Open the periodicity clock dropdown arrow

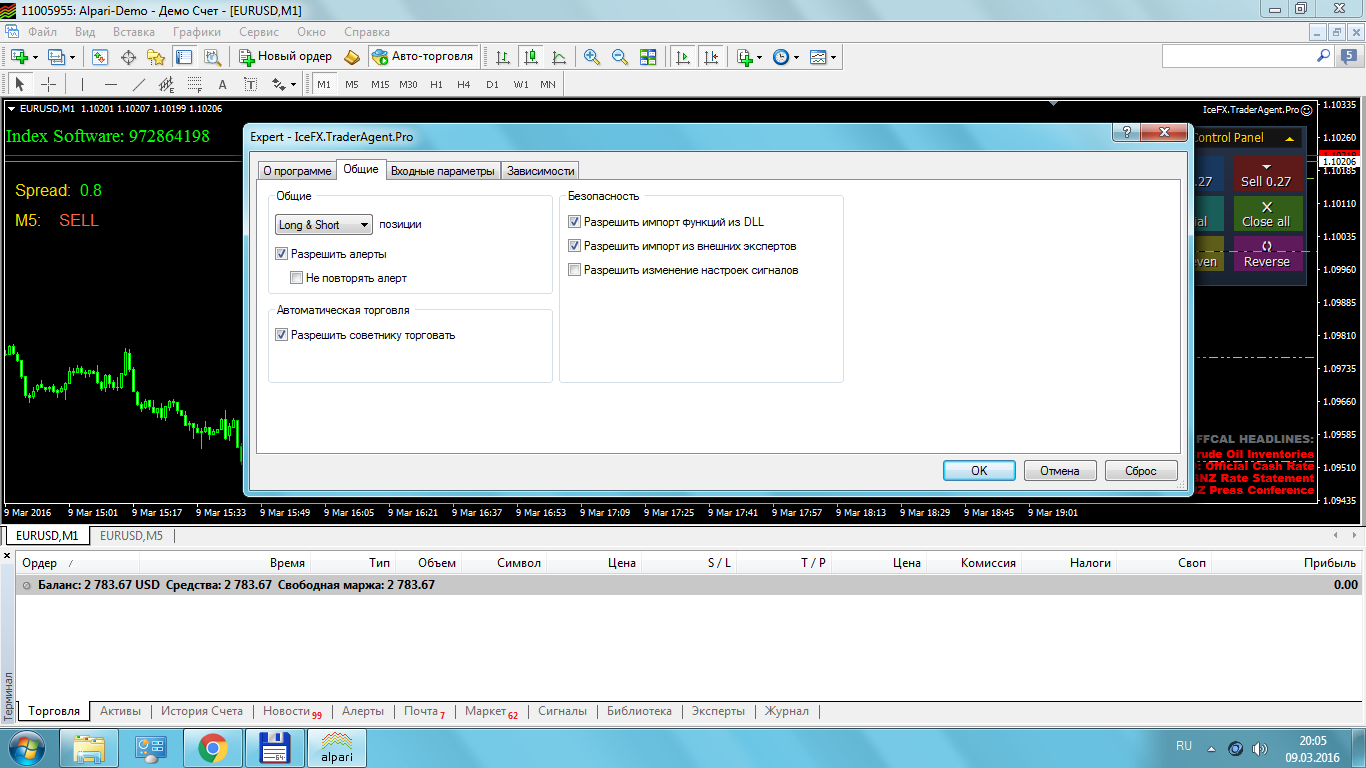796,57
